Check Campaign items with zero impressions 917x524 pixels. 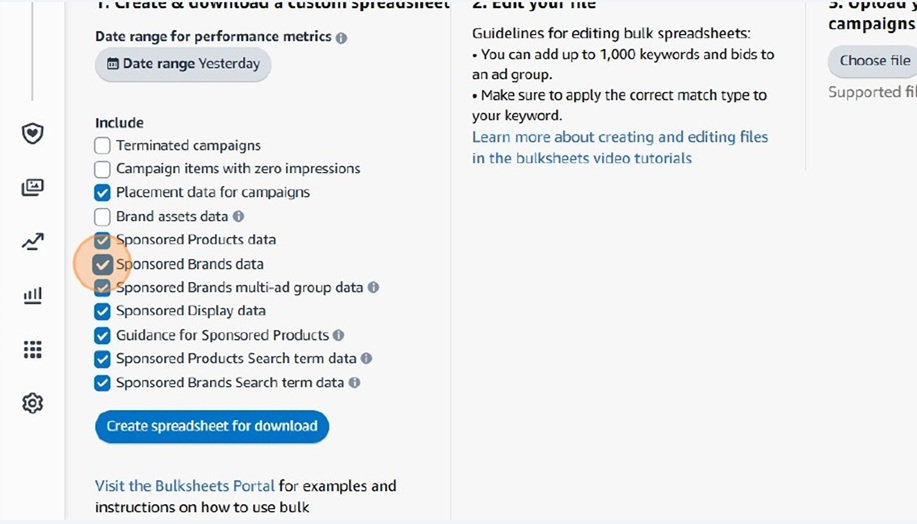tap(102, 169)
